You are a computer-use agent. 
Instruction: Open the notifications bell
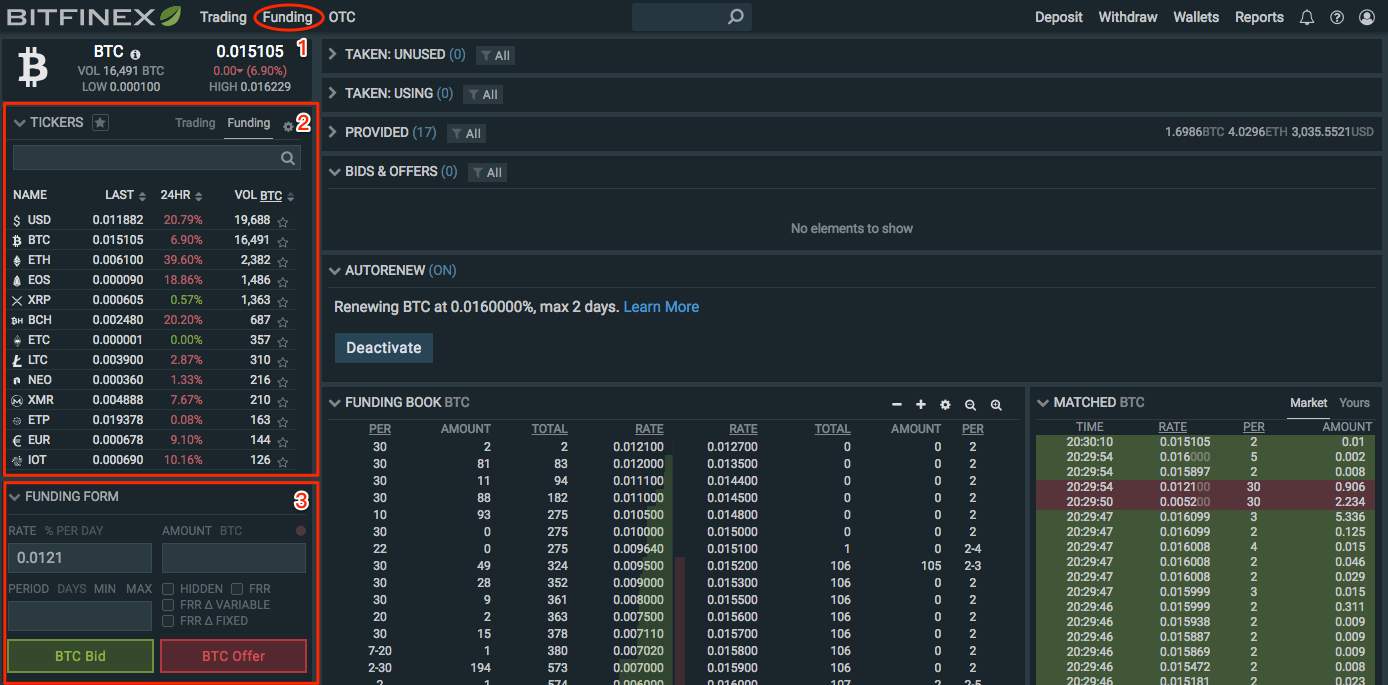pos(1306,17)
